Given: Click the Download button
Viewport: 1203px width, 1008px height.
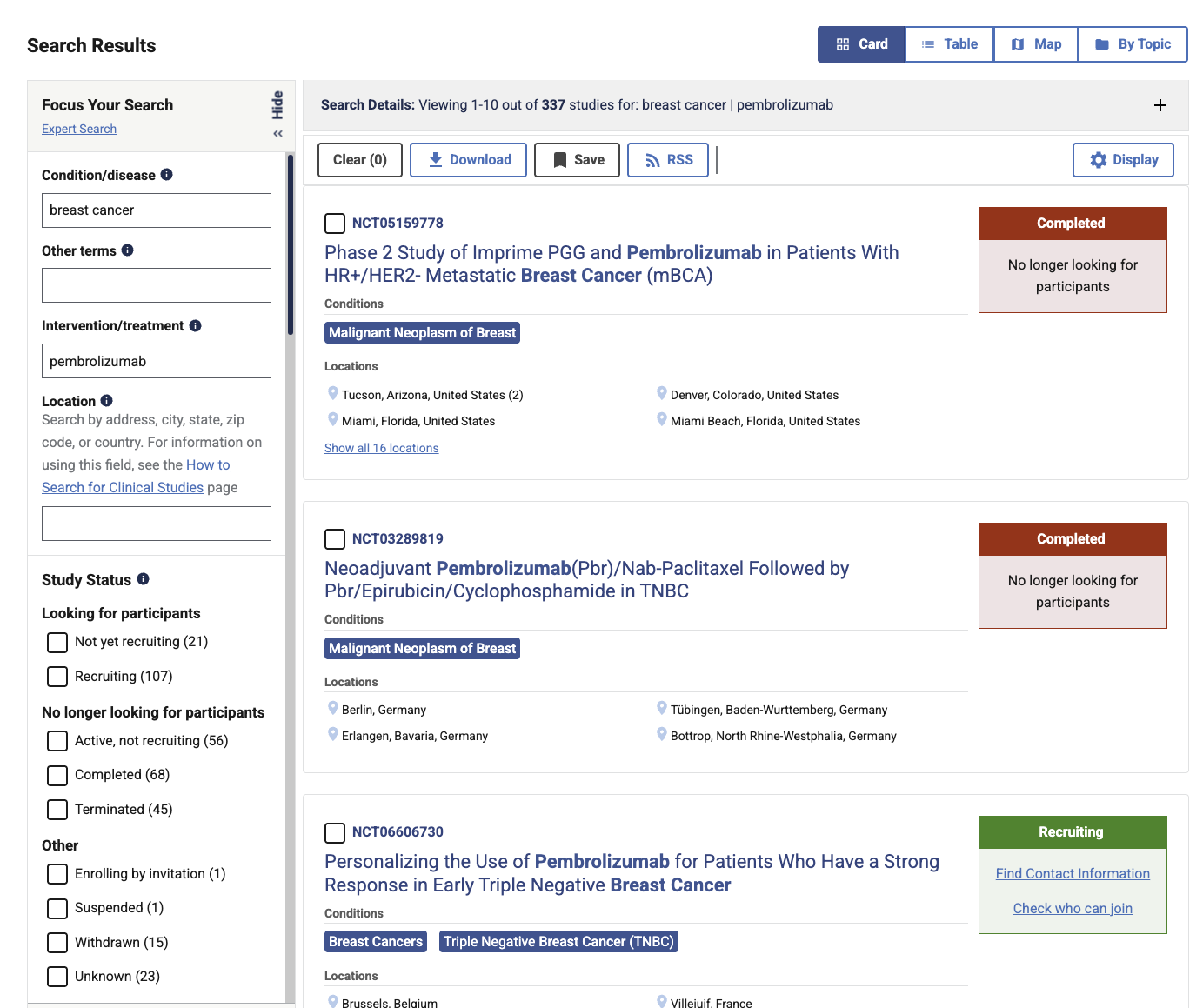Looking at the screenshot, I should pyautogui.click(x=468, y=160).
